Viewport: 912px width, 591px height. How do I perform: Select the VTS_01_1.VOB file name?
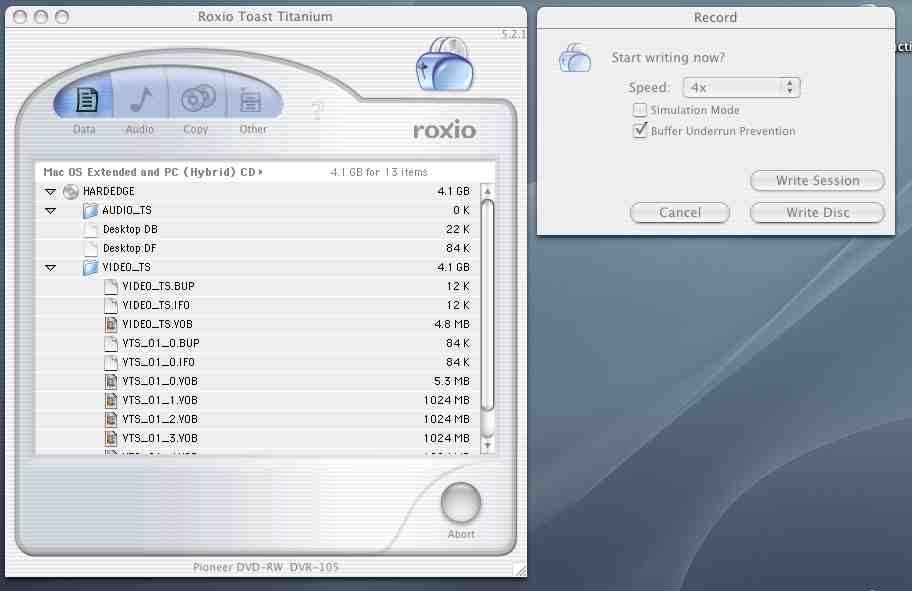[160, 400]
